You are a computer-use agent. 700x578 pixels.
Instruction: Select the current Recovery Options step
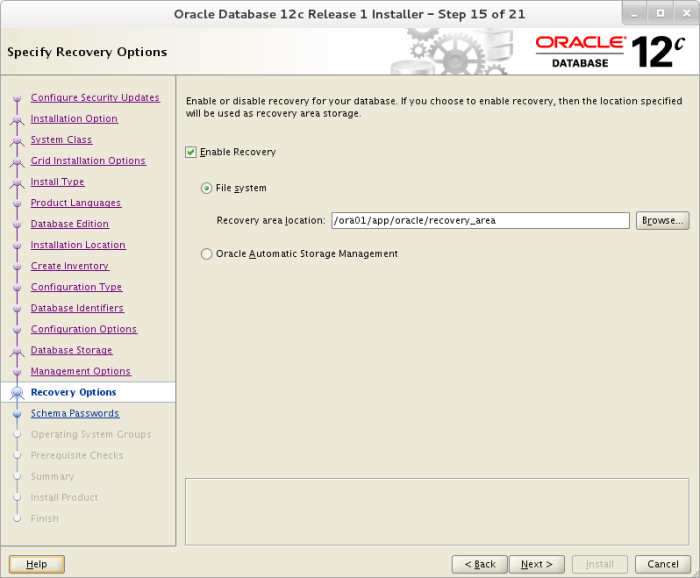coord(74,392)
